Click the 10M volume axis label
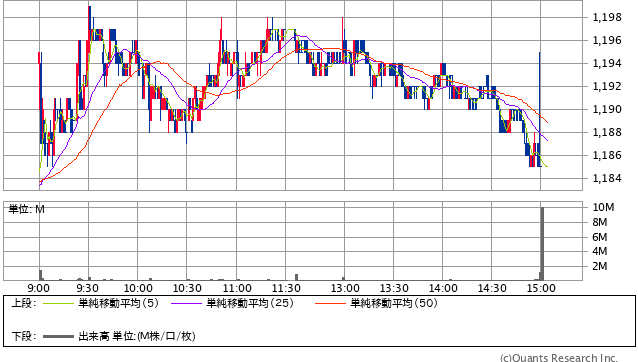638x362 pixels. point(603,207)
